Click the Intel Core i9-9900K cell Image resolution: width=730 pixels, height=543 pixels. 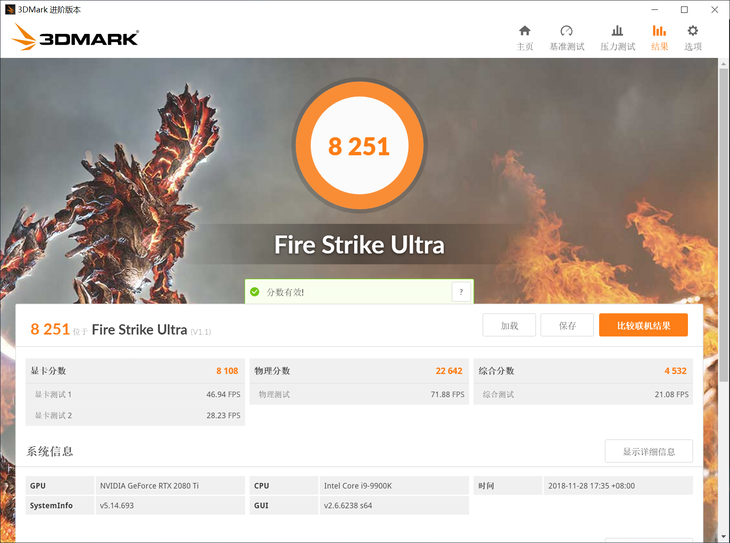[394, 485]
